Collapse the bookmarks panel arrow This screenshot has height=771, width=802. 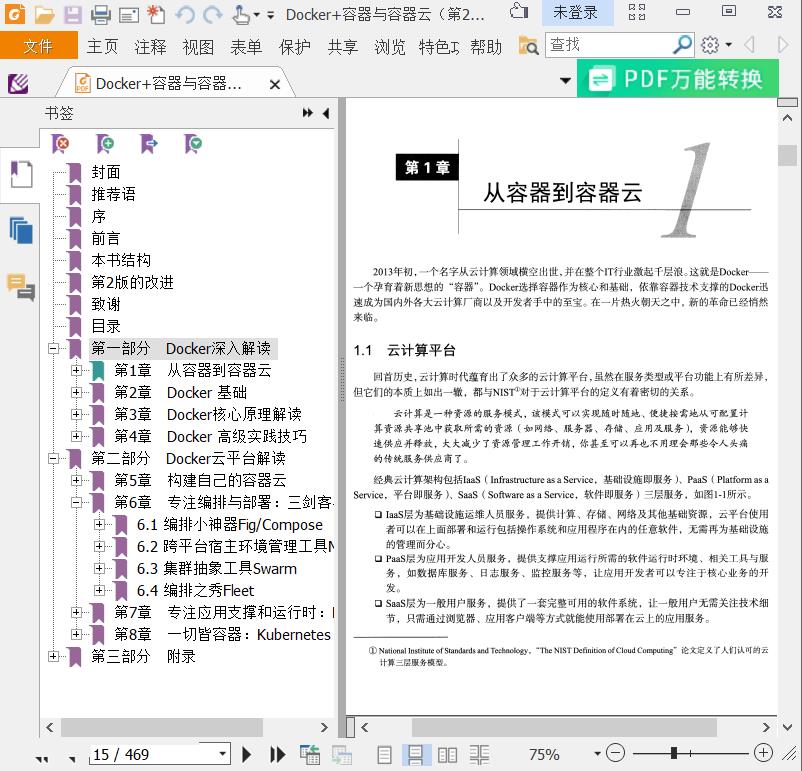point(326,113)
